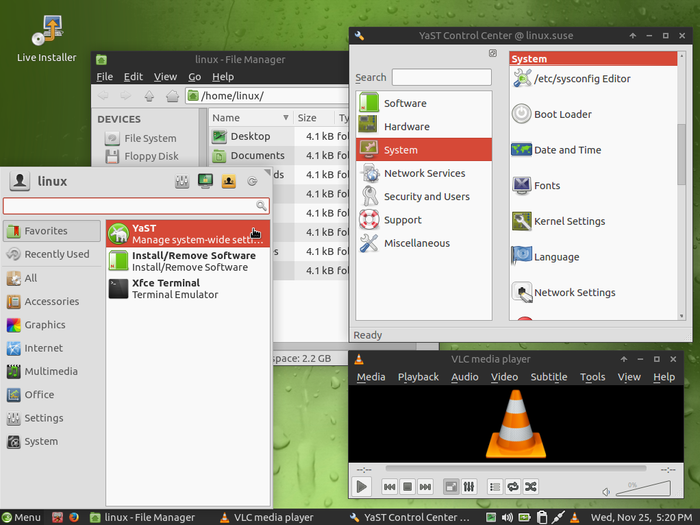Image resolution: width=700 pixels, height=525 pixels.
Task: Open the Go menu in File Manager
Action: [195, 76]
